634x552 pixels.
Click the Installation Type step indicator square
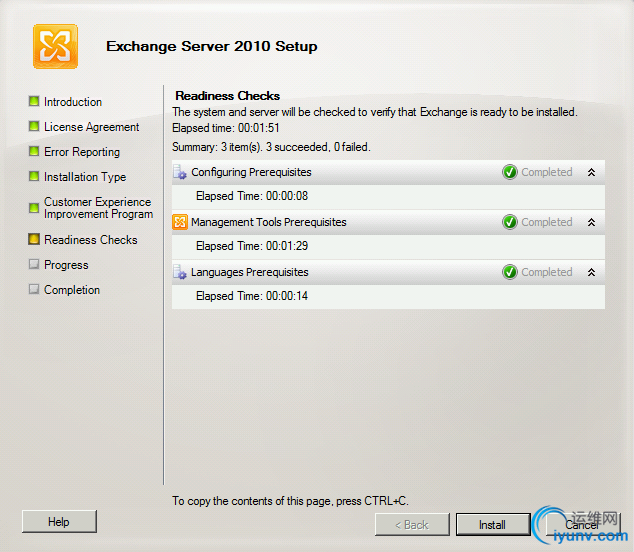(x=34, y=176)
